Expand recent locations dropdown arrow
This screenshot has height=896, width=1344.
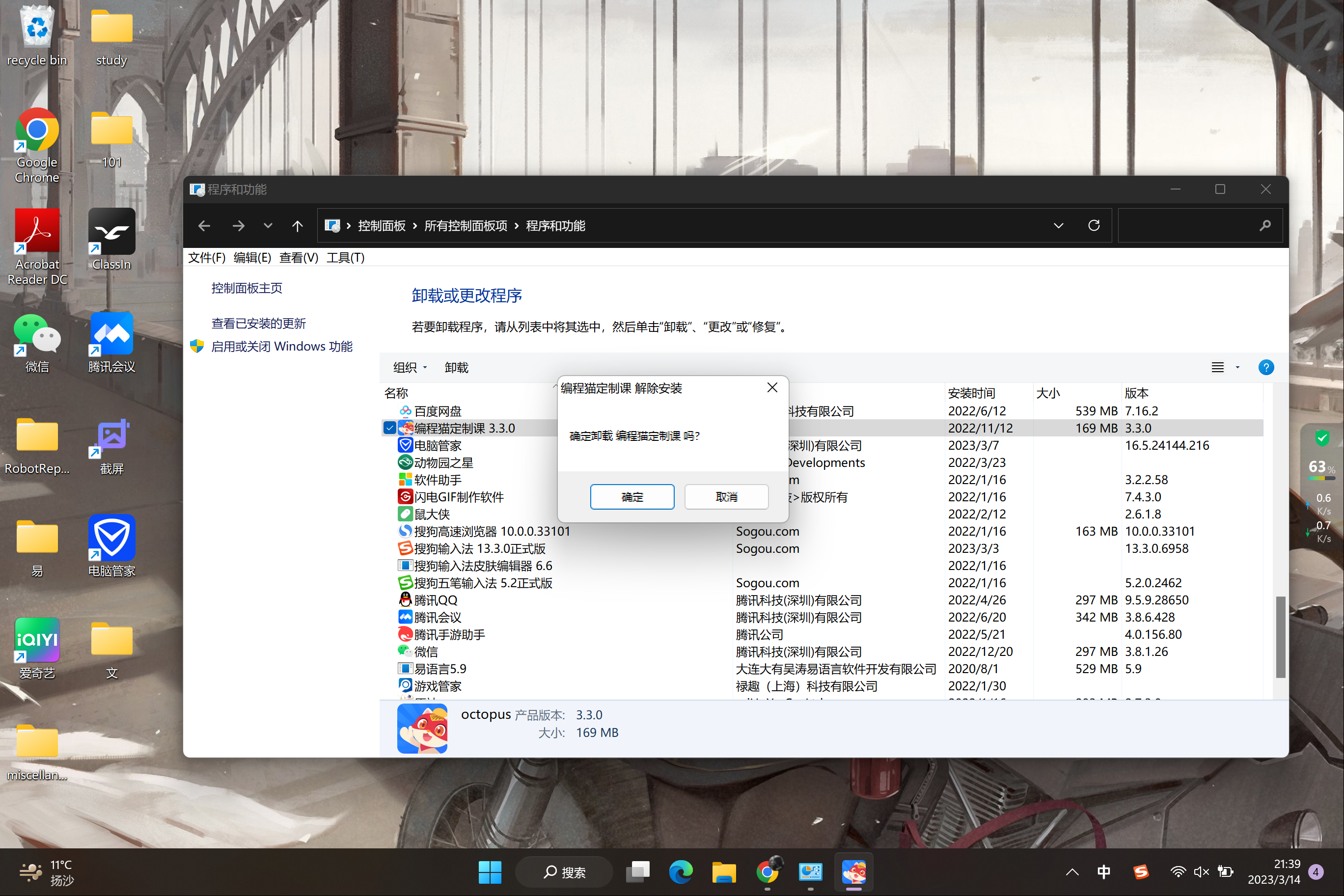(268, 226)
